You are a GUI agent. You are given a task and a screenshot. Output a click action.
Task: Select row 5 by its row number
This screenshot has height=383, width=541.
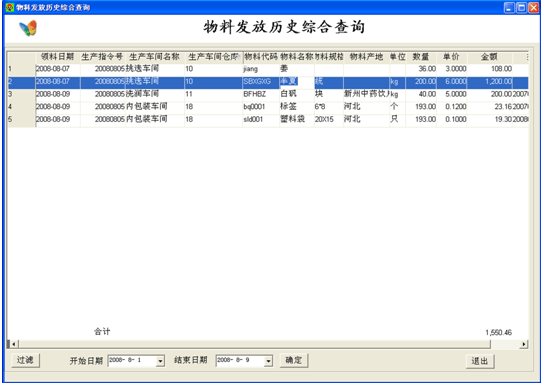pyautogui.click(x=22, y=119)
